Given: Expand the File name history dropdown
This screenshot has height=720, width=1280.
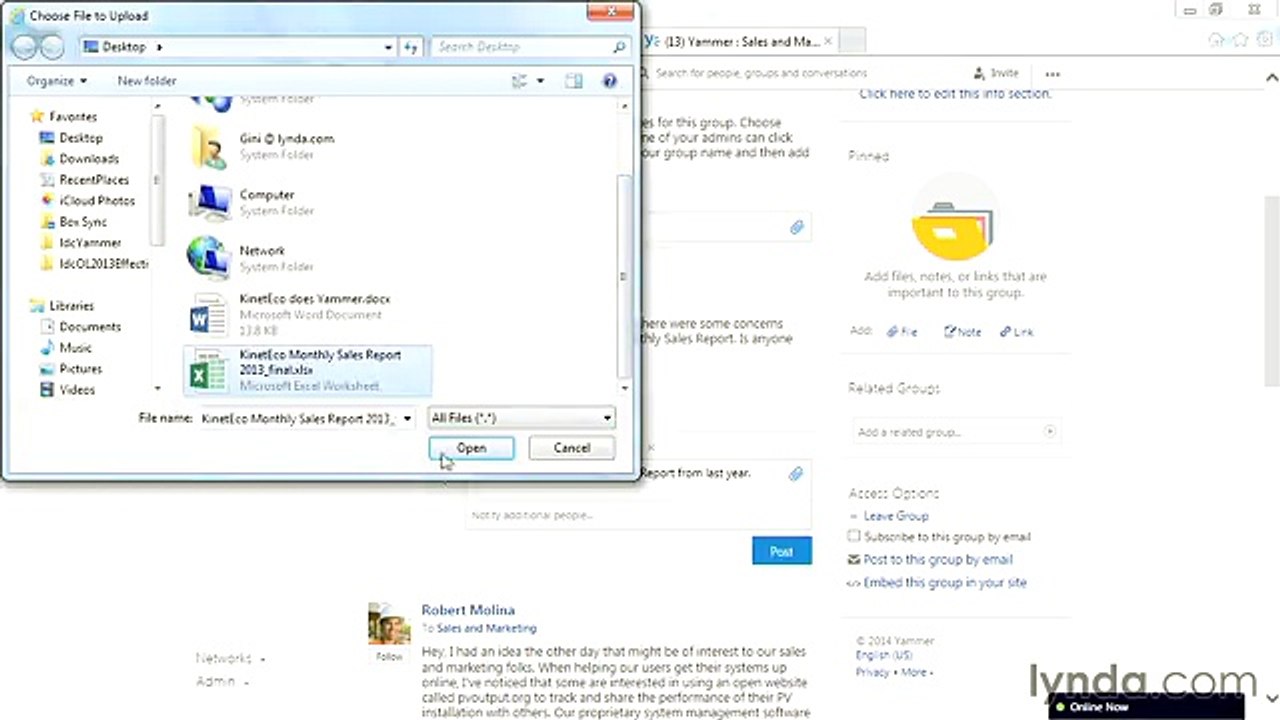Looking at the screenshot, I should point(407,418).
